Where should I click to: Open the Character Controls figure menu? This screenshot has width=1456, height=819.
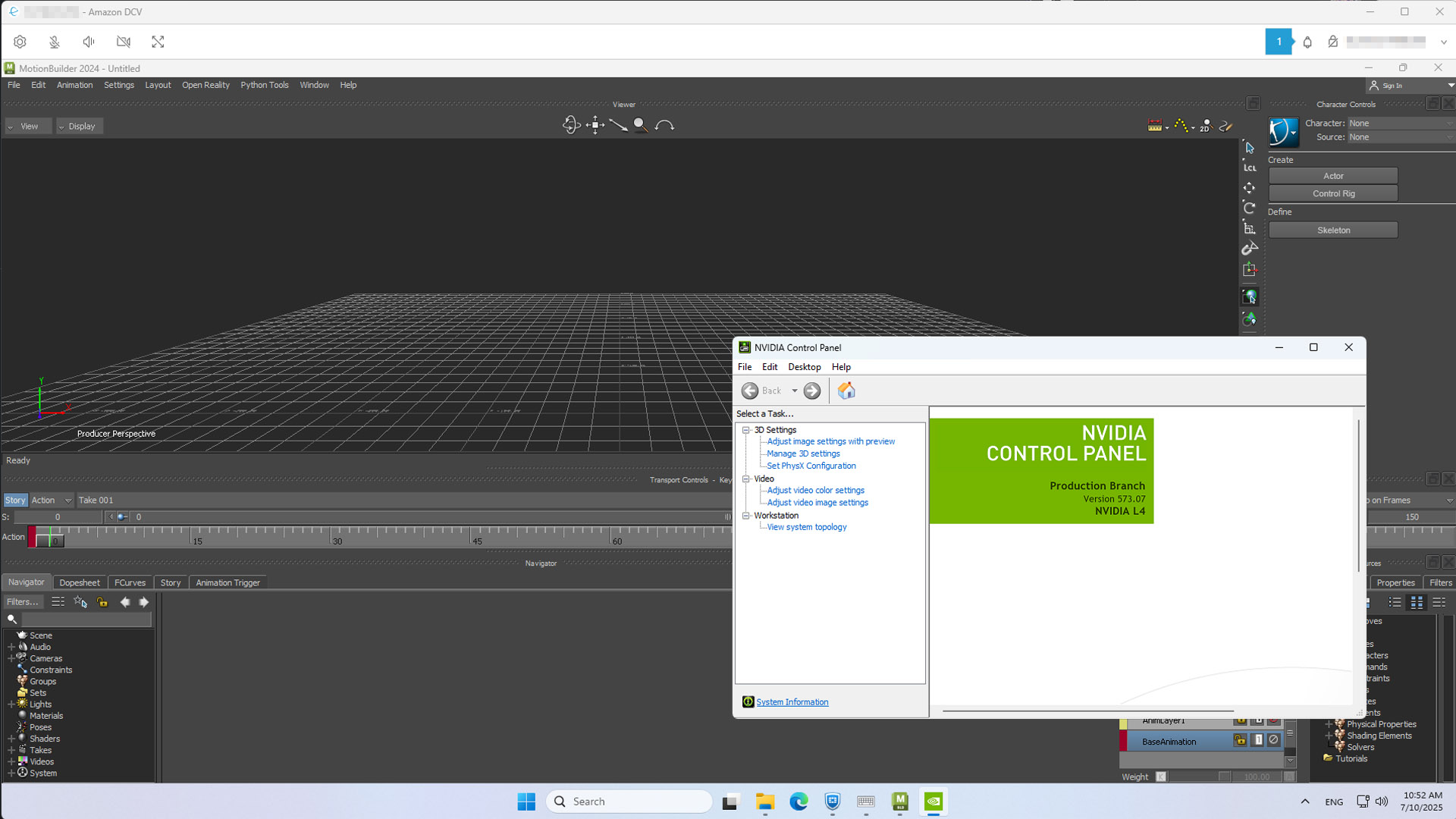(x=1284, y=131)
